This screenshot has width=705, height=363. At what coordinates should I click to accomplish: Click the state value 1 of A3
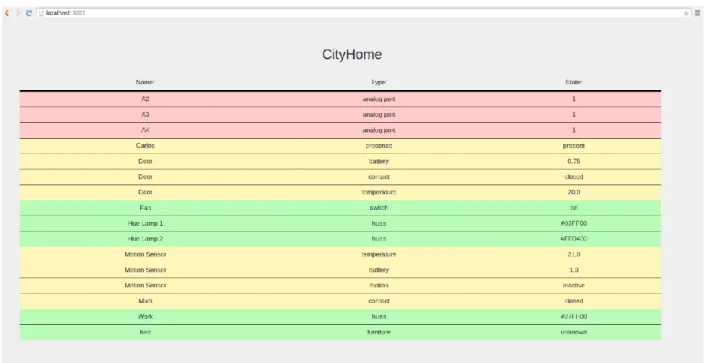(574, 115)
